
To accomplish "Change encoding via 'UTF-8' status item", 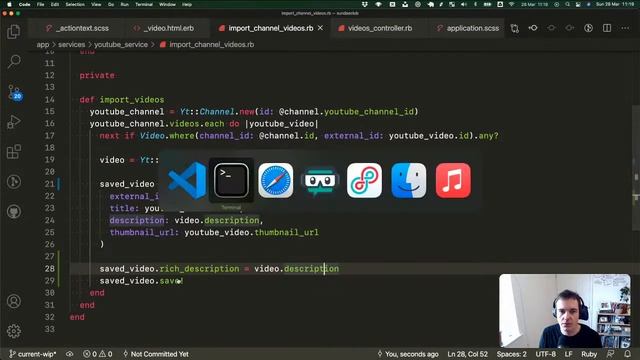I will (545, 354).
